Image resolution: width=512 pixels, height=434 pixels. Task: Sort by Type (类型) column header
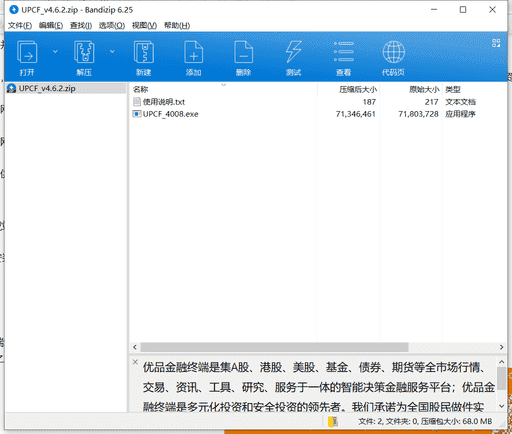click(x=453, y=89)
